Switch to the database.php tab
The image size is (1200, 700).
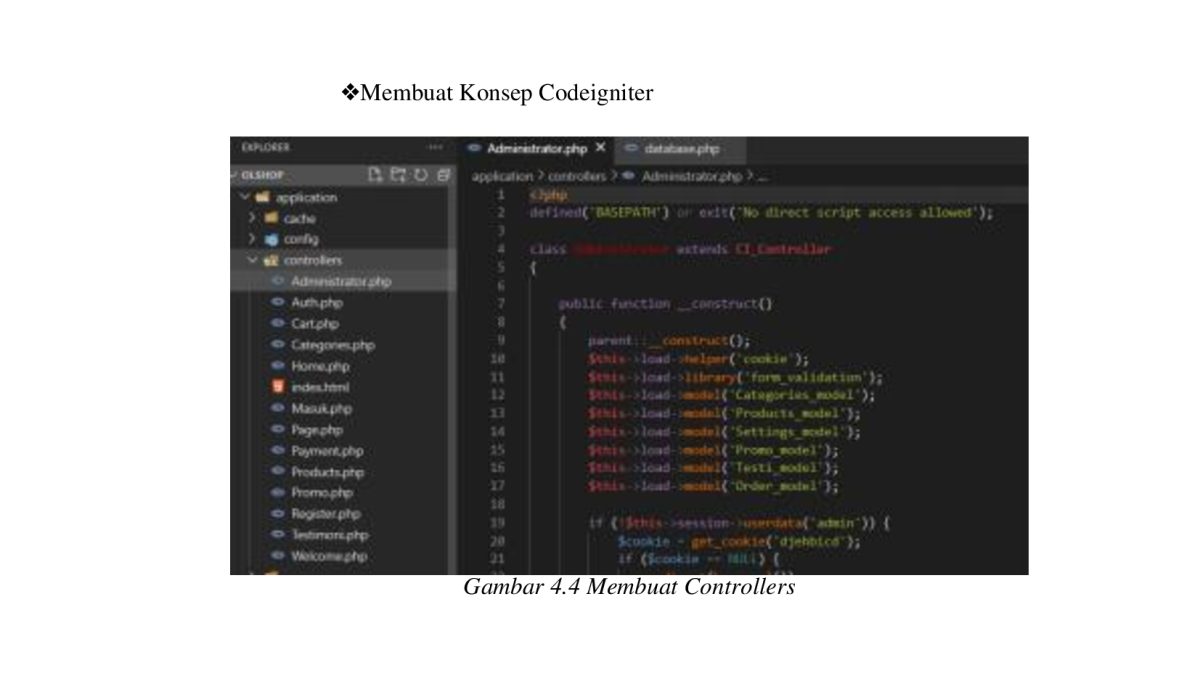pyautogui.click(x=680, y=149)
